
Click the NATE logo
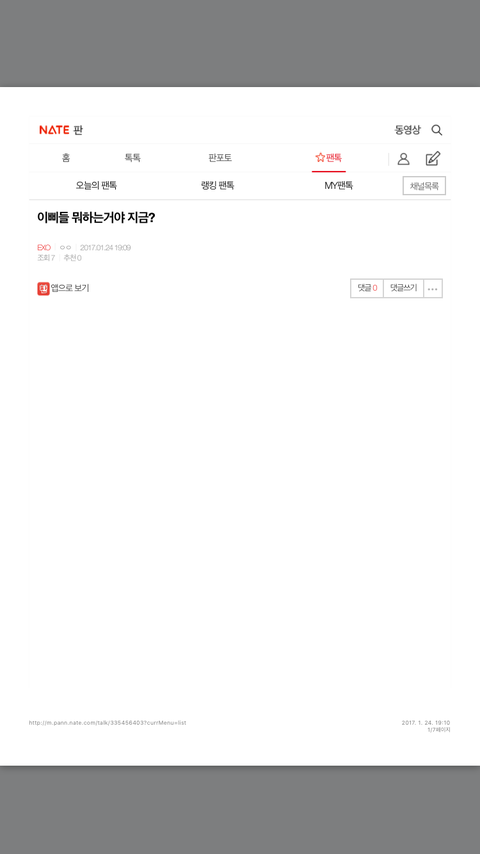[x=54, y=130]
